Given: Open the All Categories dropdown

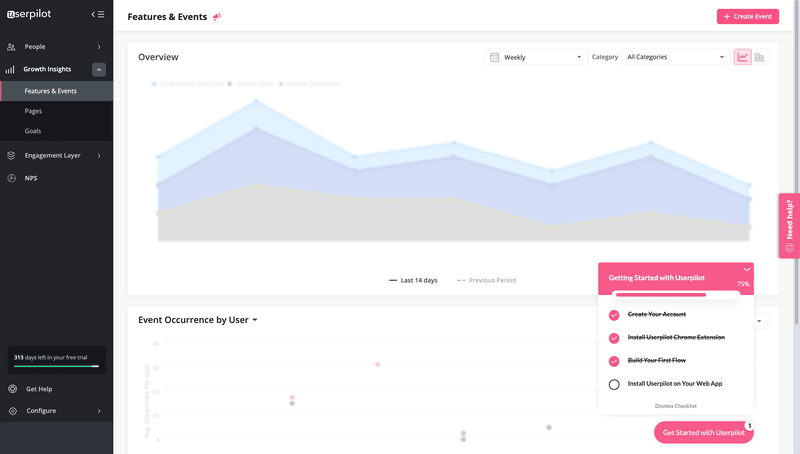Looking at the screenshot, I should [675, 57].
